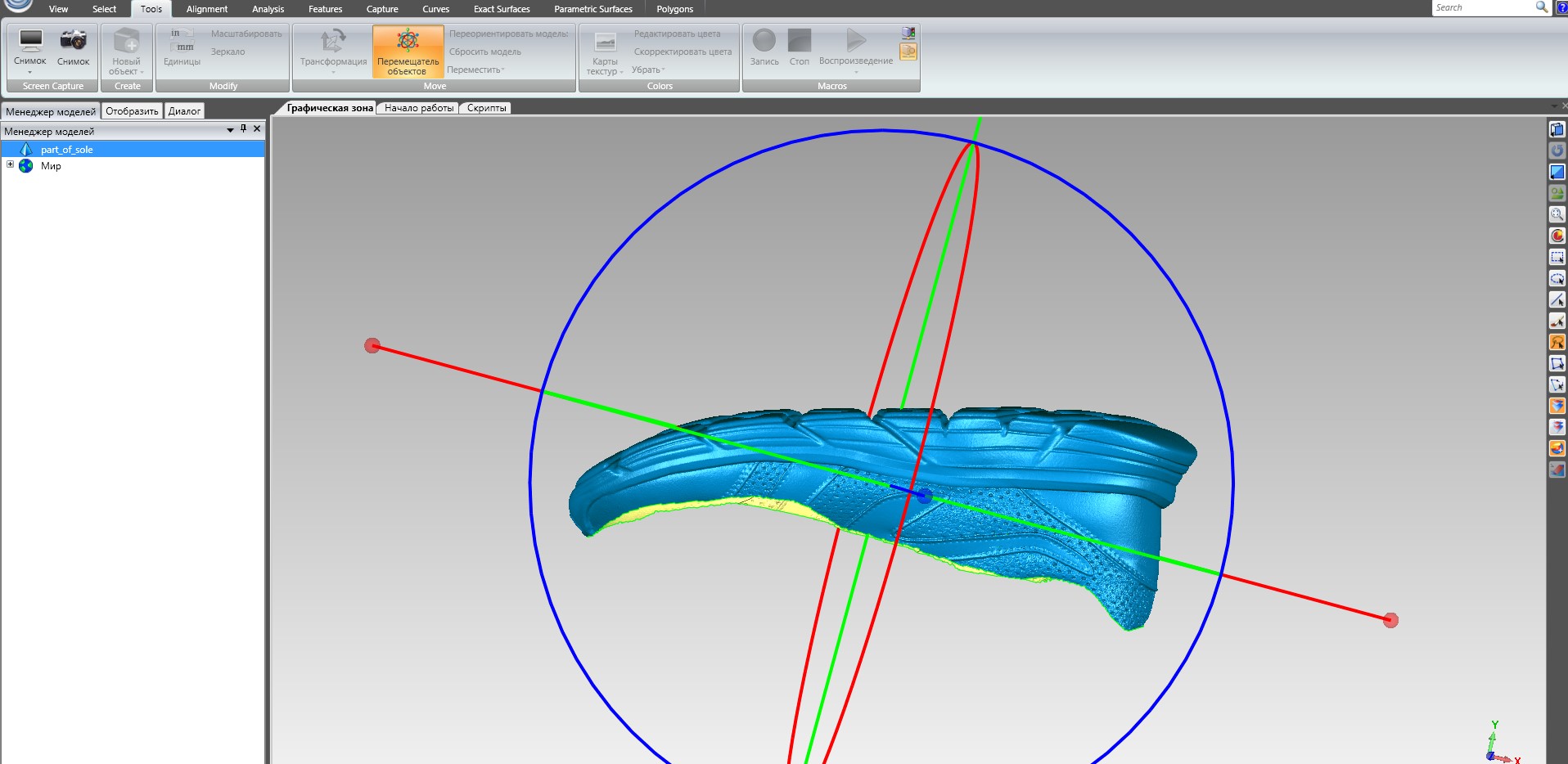This screenshot has width=1568, height=764.
Task: Click Переориентировать модель command
Action: coord(509,34)
